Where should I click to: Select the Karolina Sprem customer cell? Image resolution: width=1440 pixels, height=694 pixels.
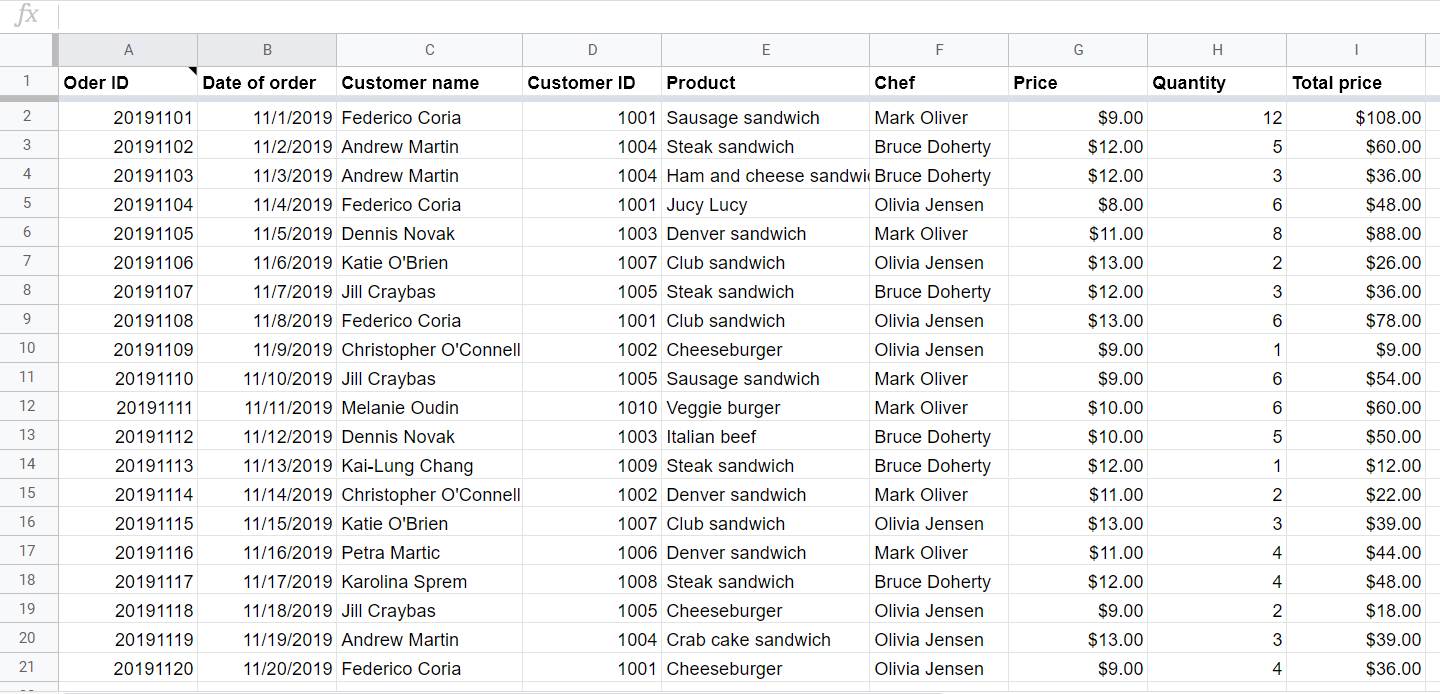point(429,581)
